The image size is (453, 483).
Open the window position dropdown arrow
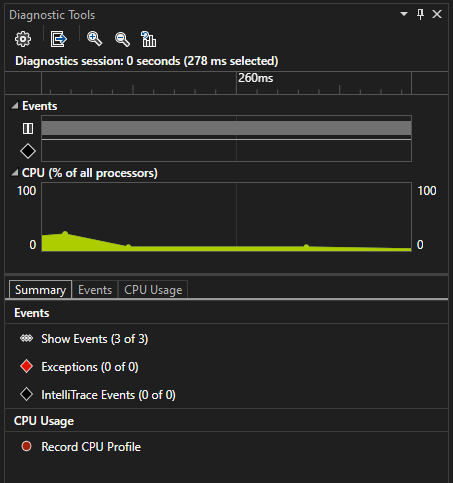(x=404, y=14)
